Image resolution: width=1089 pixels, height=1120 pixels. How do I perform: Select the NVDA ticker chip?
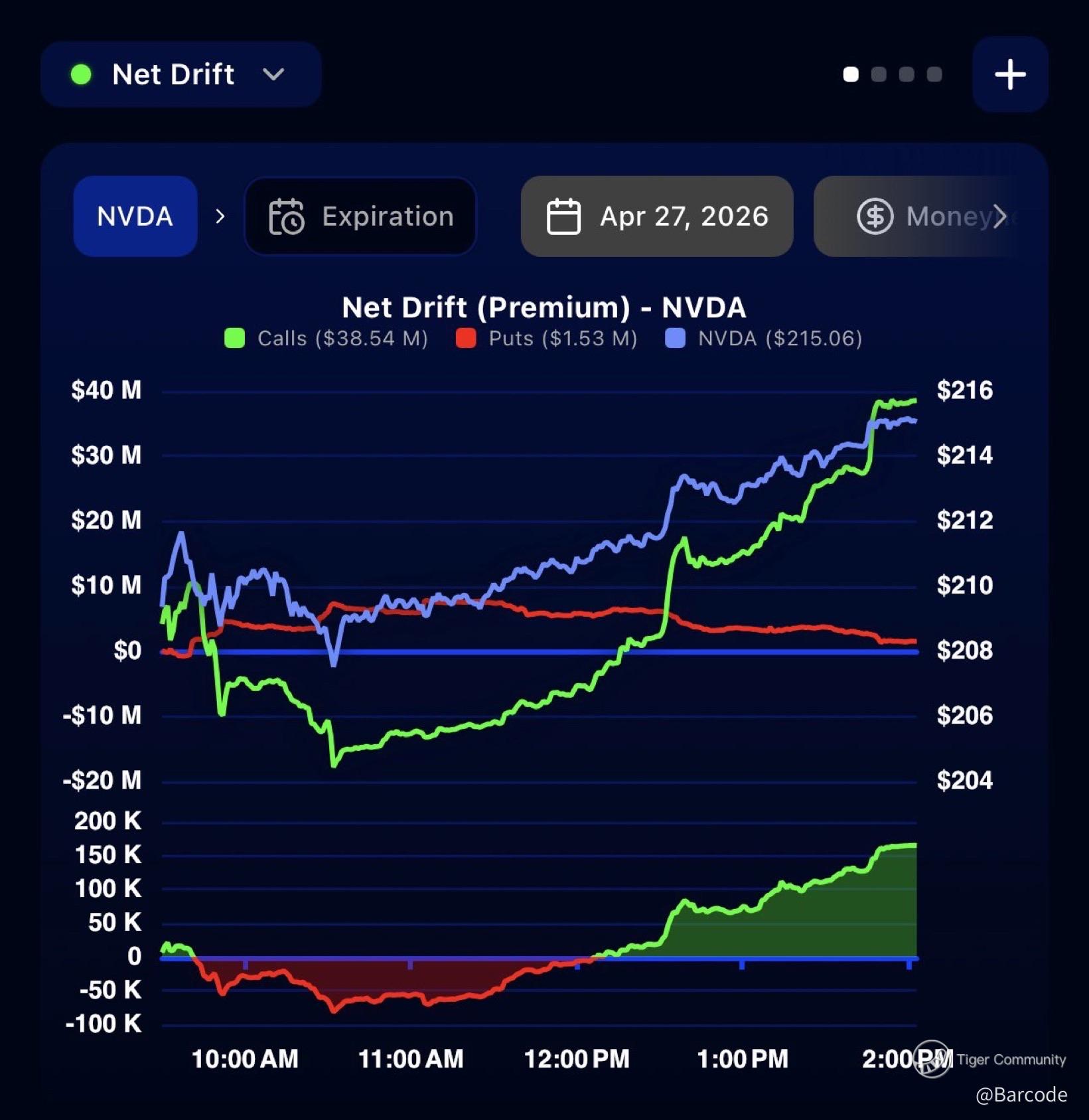click(x=135, y=216)
